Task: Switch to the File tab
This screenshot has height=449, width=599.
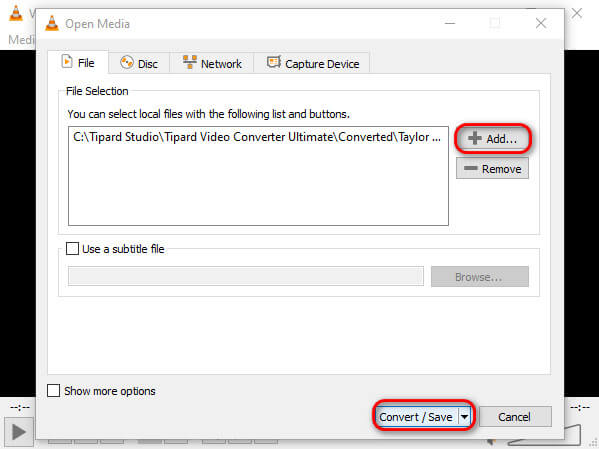Action: 78,62
